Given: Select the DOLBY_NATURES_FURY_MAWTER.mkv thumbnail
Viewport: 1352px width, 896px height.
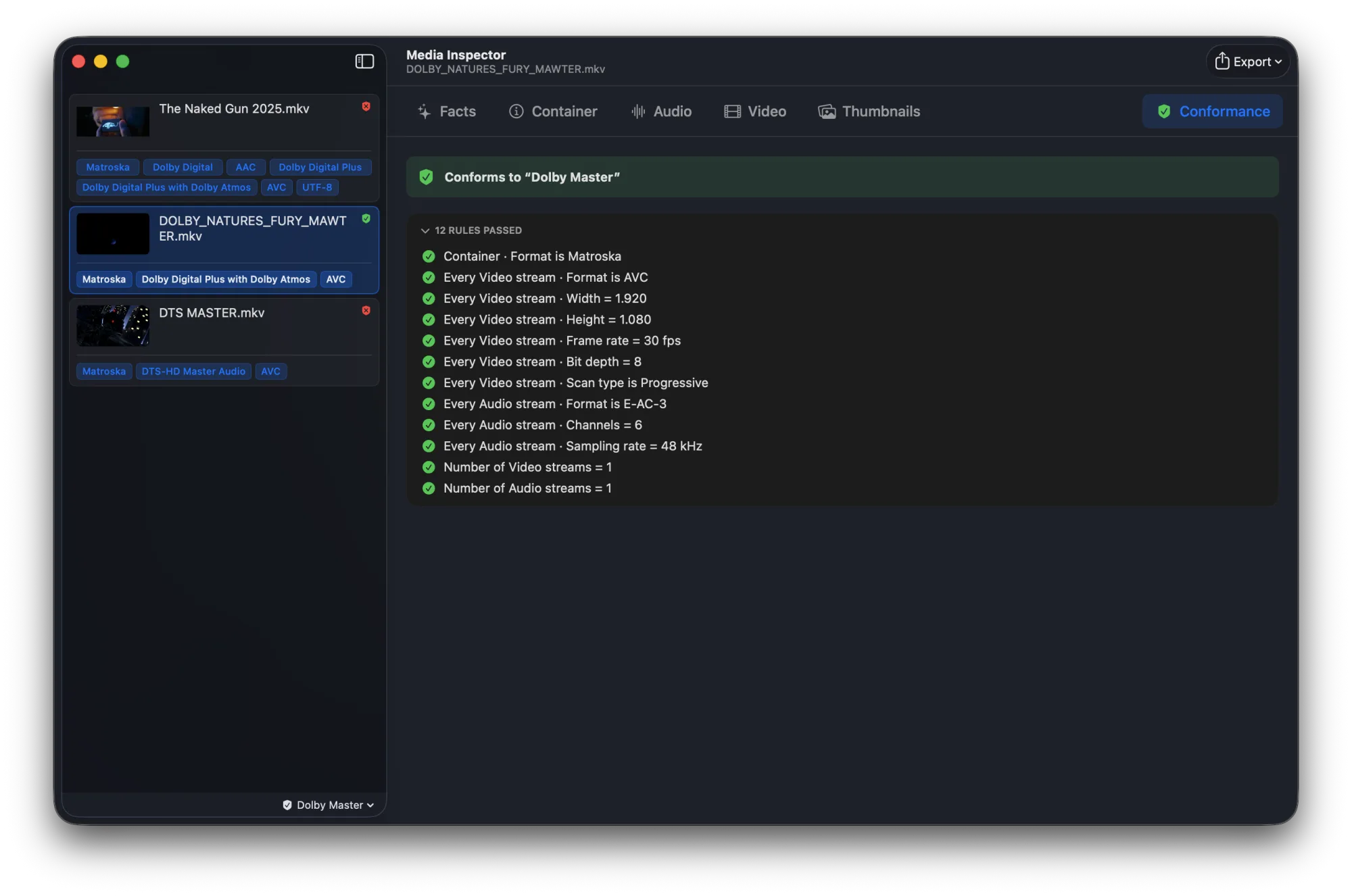Looking at the screenshot, I should [x=113, y=234].
